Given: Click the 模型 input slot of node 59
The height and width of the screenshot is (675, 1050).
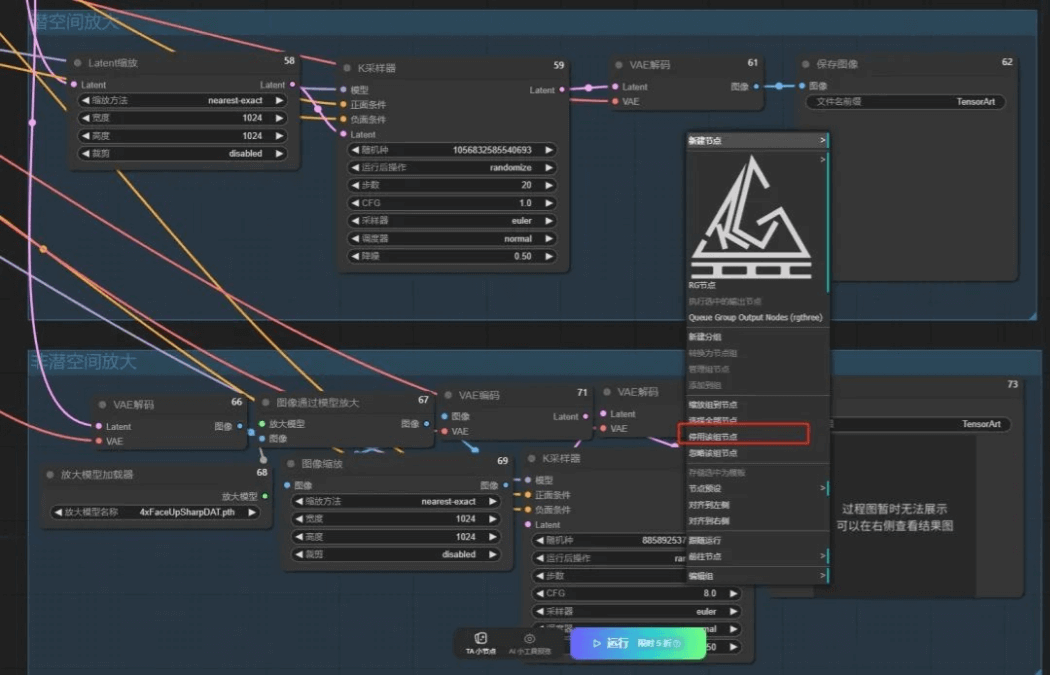Looking at the screenshot, I should tap(344, 90).
